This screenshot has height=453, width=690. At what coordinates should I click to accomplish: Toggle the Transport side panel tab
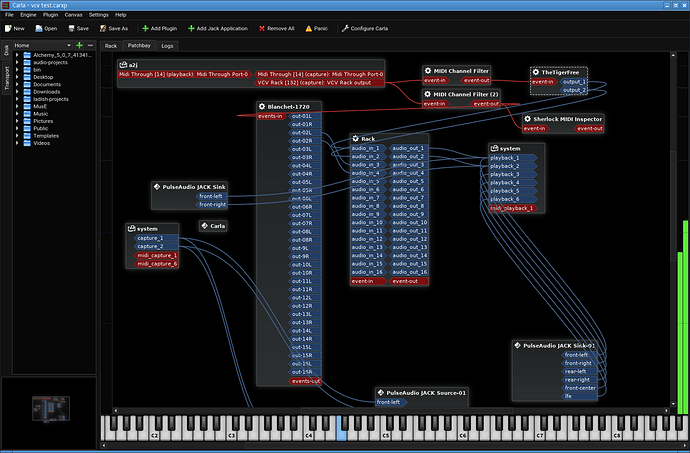(6, 78)
